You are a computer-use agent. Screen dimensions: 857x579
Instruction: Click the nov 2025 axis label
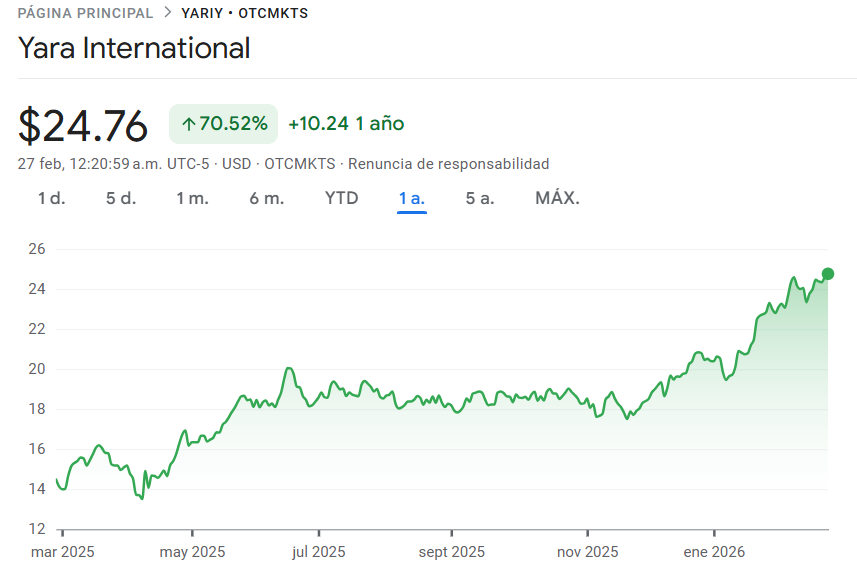pos(588,552)
